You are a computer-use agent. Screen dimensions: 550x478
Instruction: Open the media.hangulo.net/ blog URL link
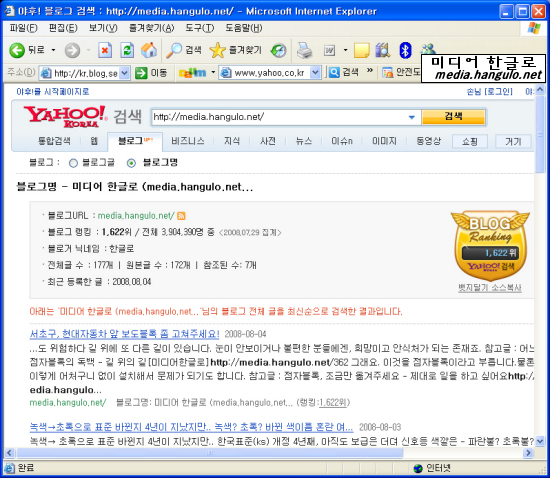coord(136,216)
